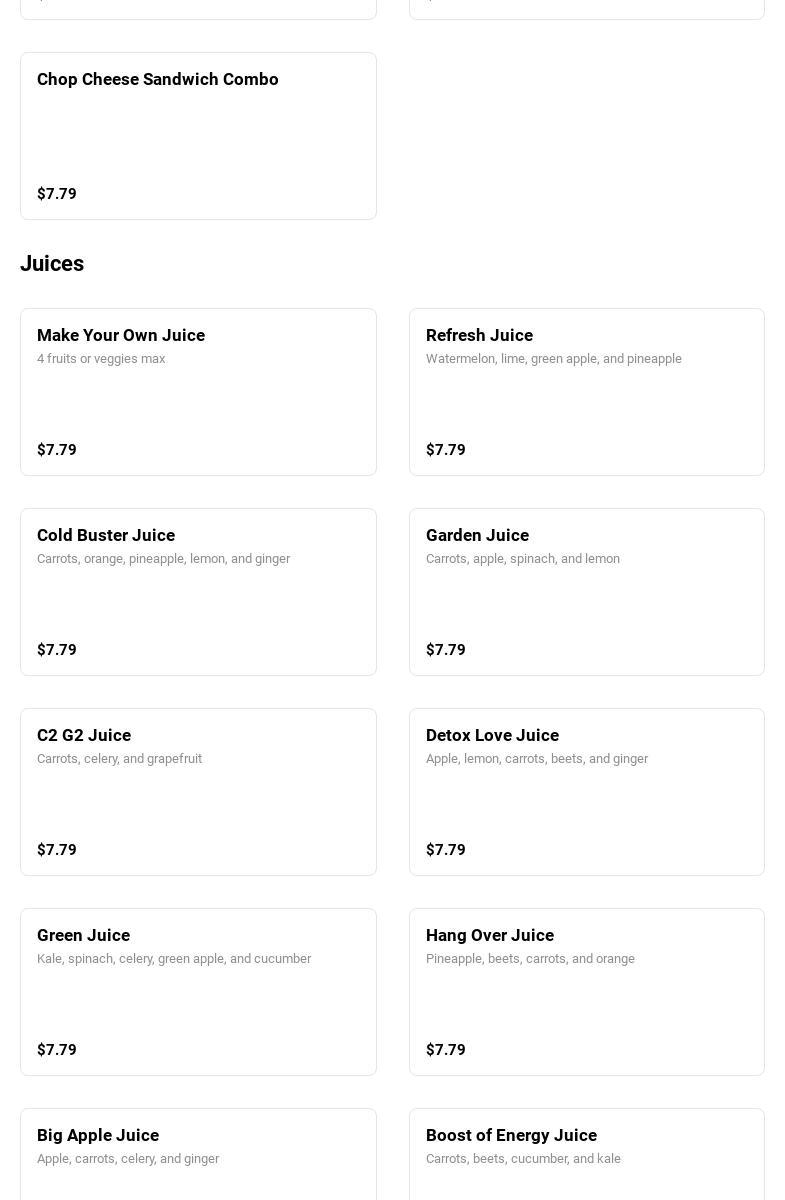Click the Cold Buster Juice ingredients text
This screenshot has height=1200, width=785.
pos(163,559)
